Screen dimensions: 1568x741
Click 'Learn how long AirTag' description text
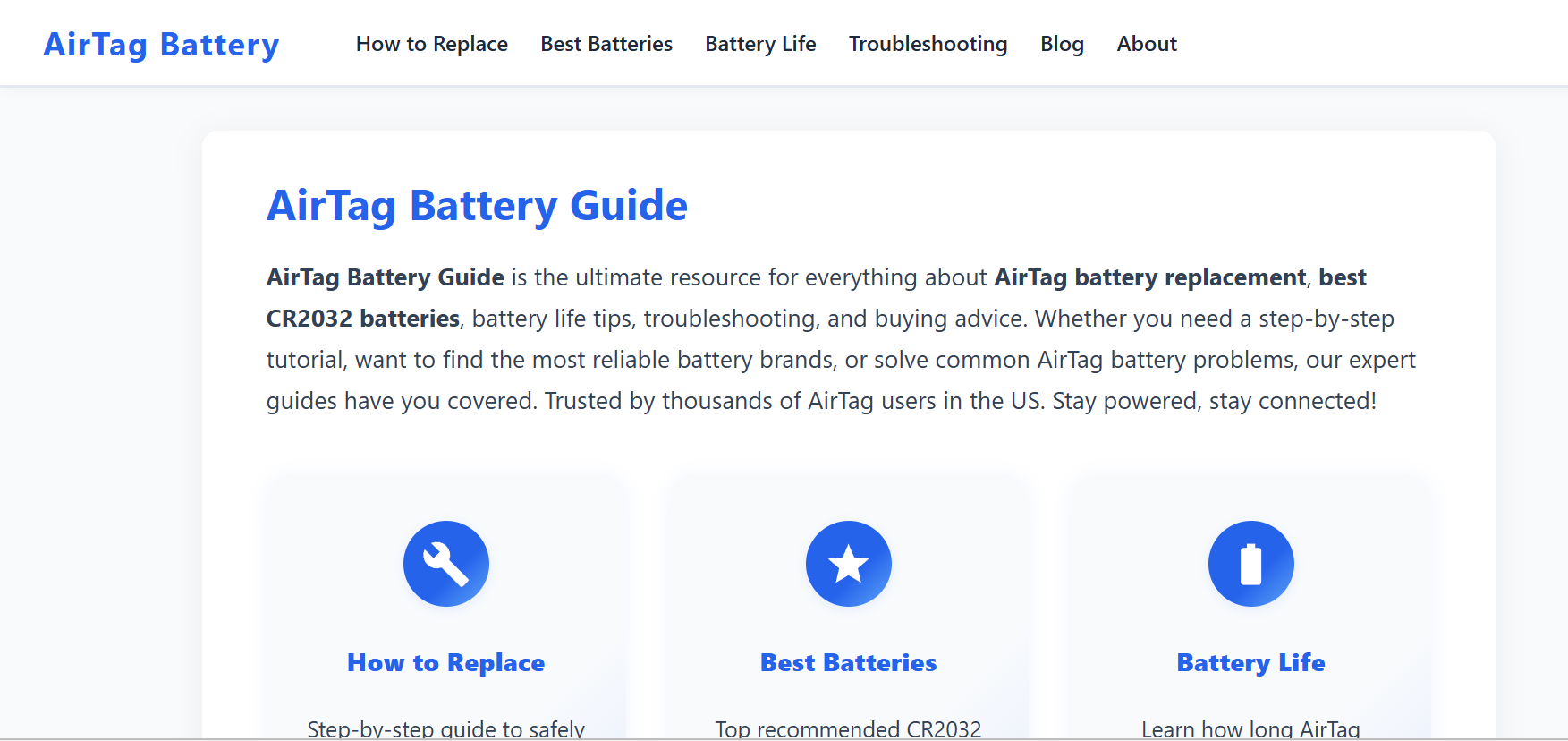click(1250, 728)
